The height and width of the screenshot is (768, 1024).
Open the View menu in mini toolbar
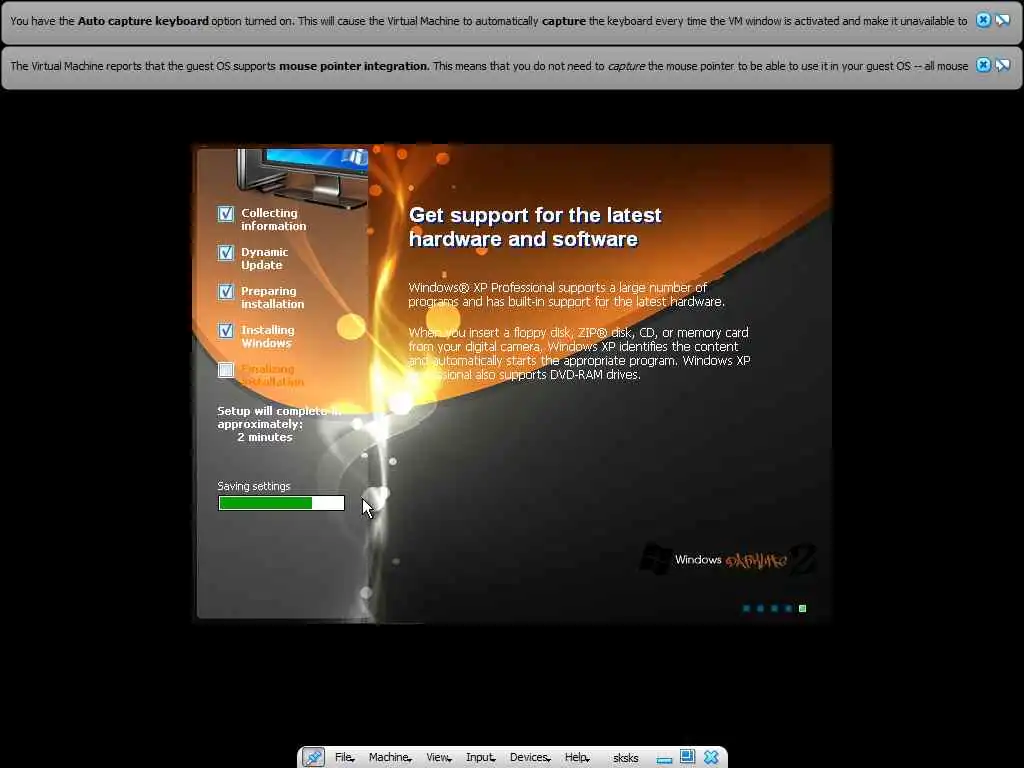(438, 758)
